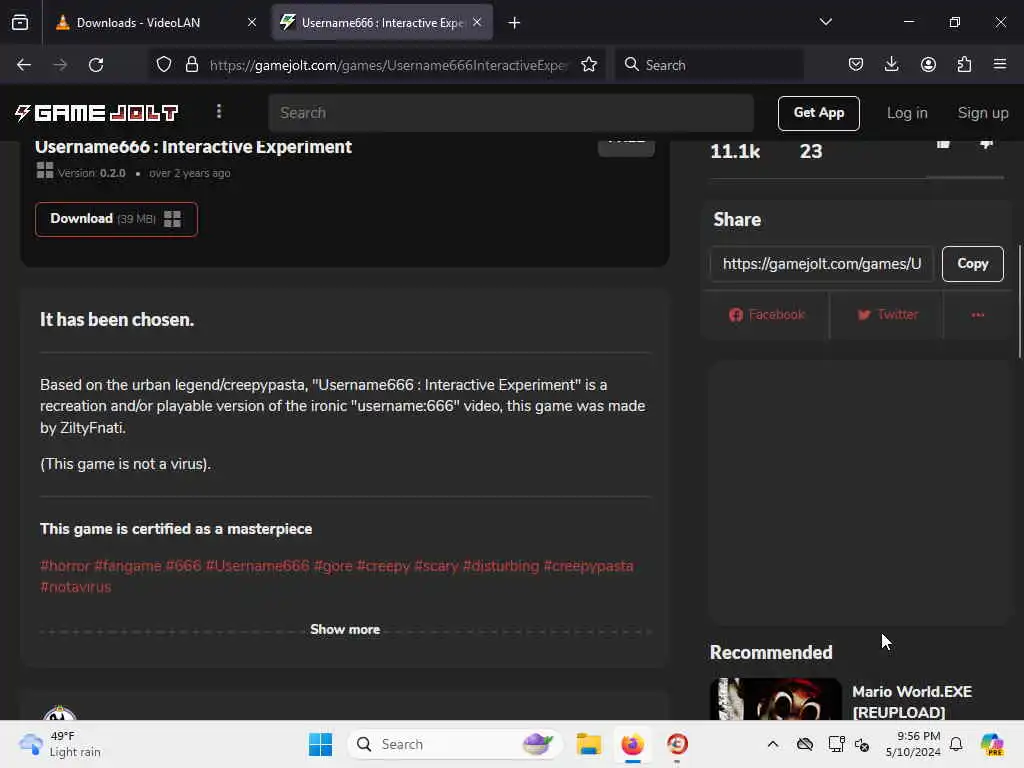The height and width of the screenshot is (768, 1024).
Task: Open the Firefox downloads panel
Action: click(891, 65)
